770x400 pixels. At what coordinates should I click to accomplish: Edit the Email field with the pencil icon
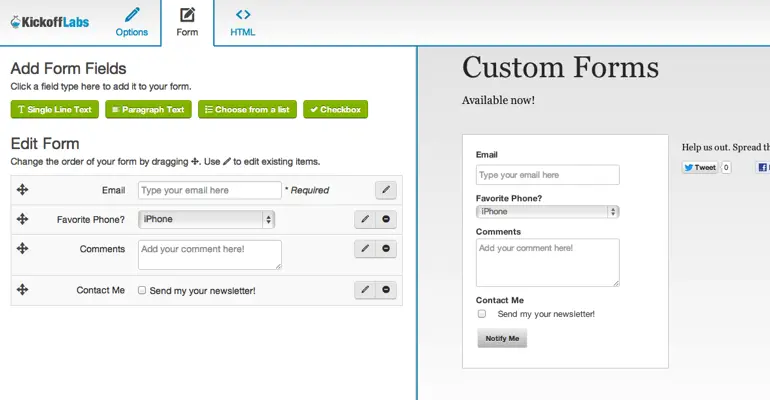tap(386, 190)
